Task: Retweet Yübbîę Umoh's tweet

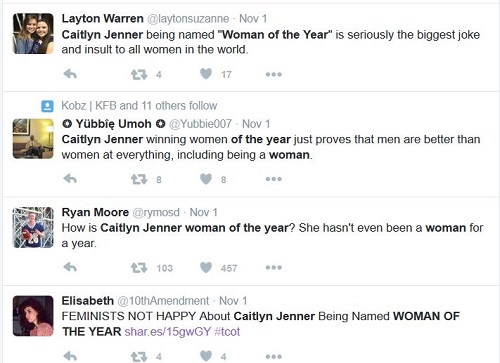Action: point(139,179)
